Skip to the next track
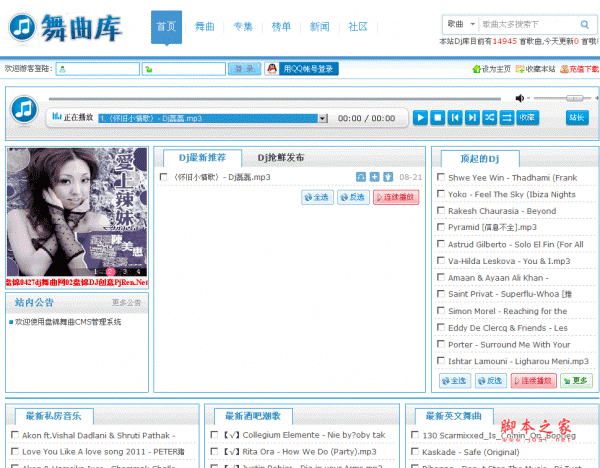Image resolution: width=600 pixels, height=468 pixels. pyautogui.click(x=472, y=117)
